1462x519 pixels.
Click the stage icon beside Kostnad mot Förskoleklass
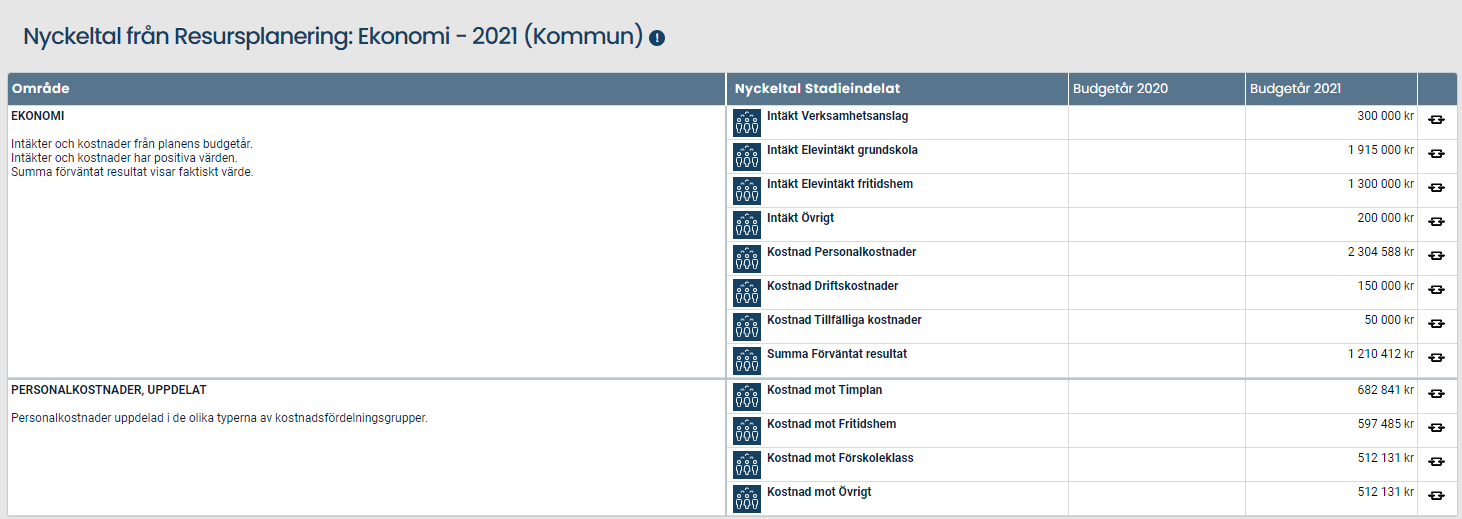pyautogui.click(x=747, y=465)
